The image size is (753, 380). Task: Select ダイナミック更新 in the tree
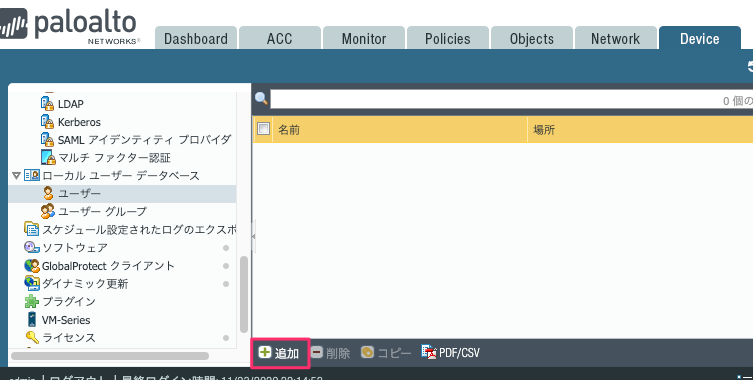tap(85, 283)
